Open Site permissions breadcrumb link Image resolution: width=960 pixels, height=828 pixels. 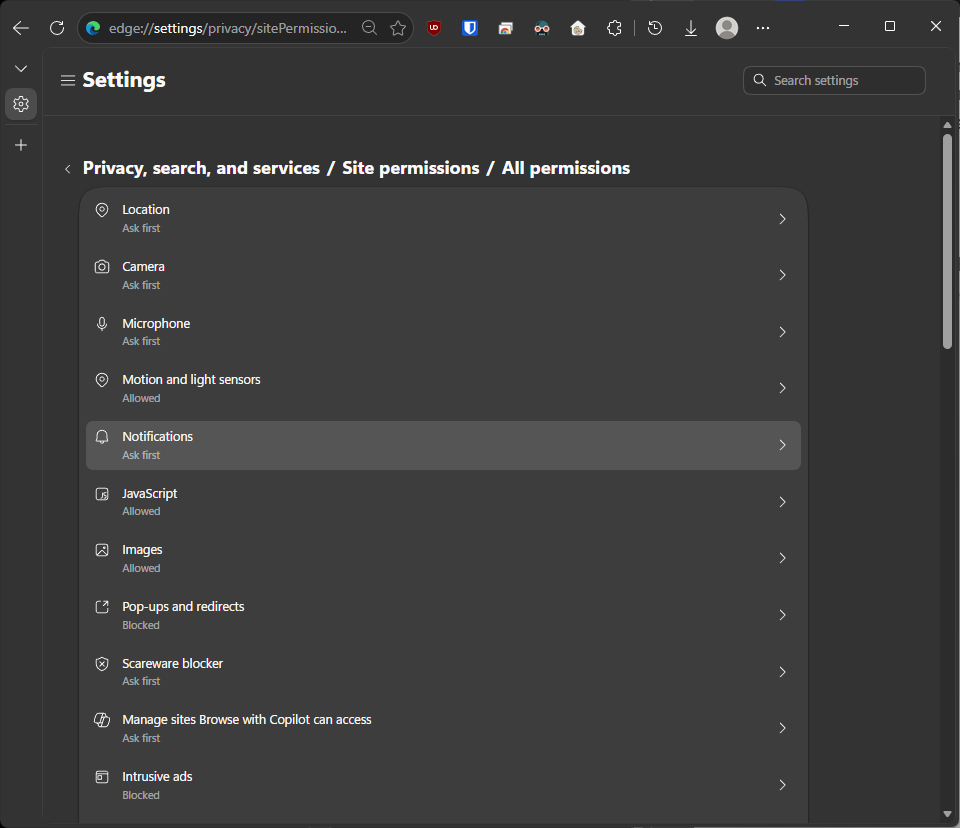(410, 168)
